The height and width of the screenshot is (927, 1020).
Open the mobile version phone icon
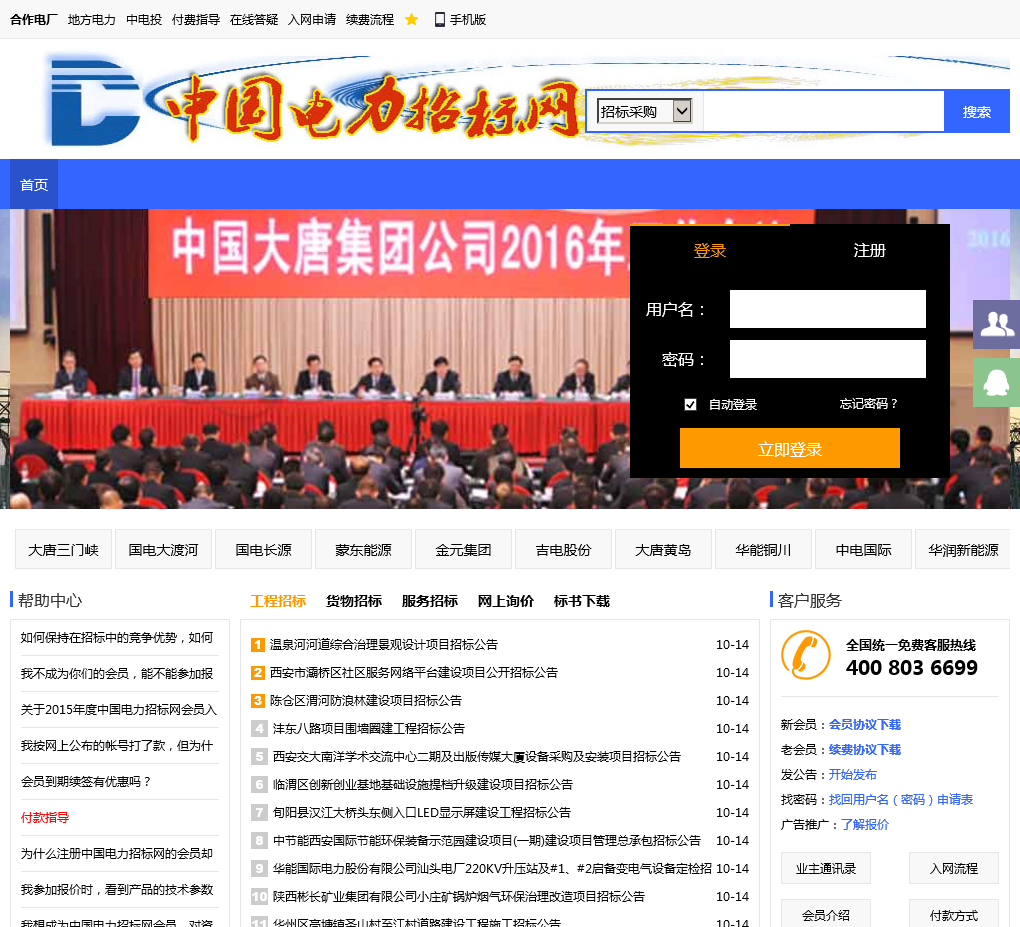[440, 20]
